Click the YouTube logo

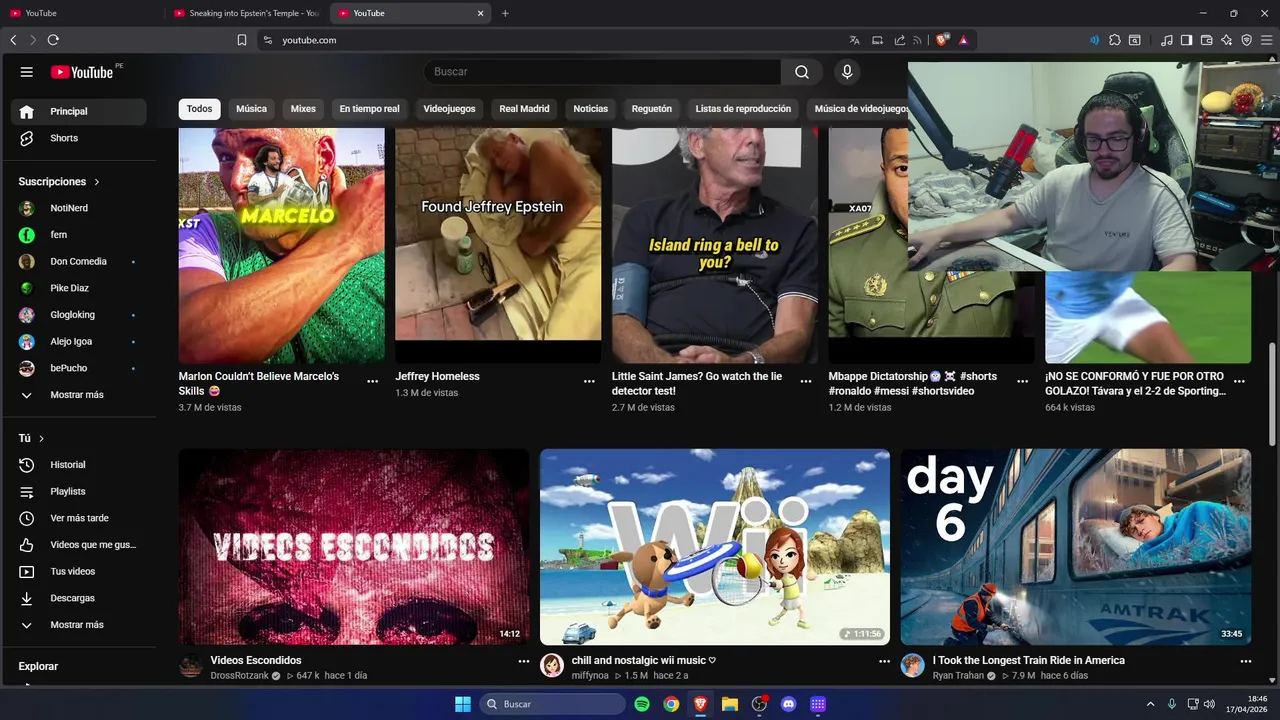click(x=82, y=72)
